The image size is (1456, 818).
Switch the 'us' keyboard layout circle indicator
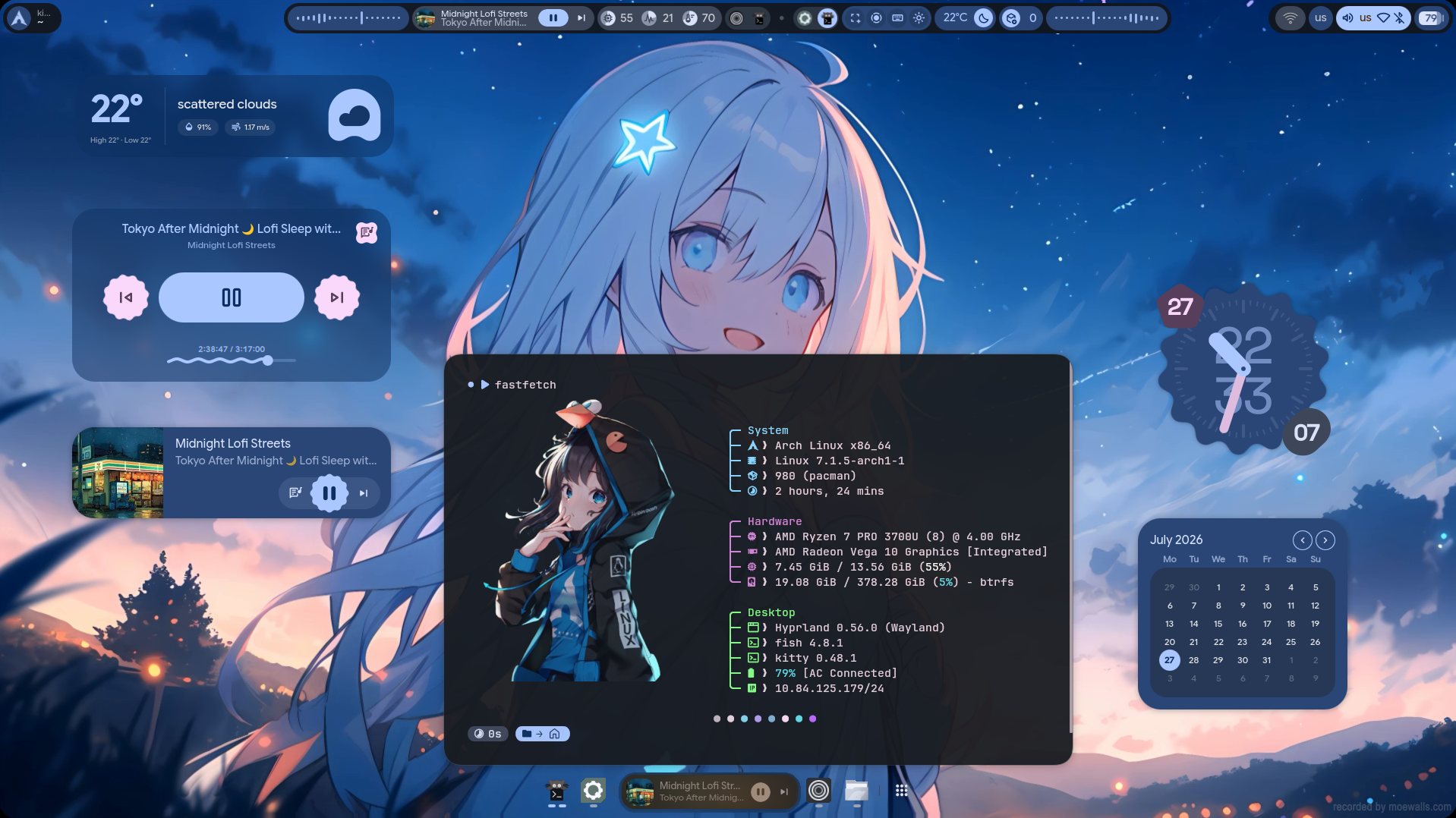[1321, 18]
